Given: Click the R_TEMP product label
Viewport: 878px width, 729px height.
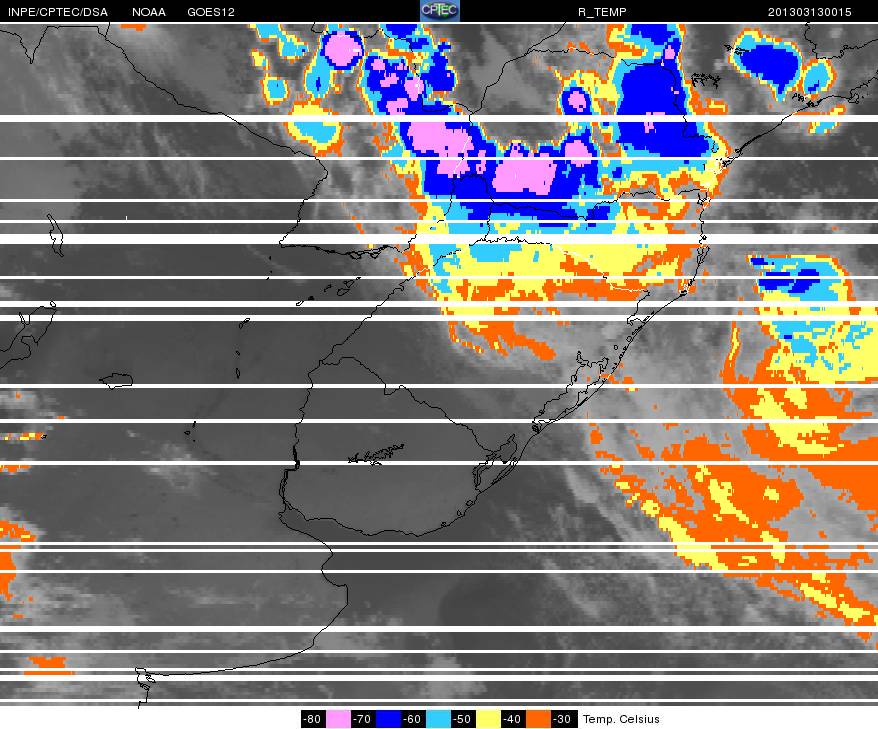Looking at the screenshot, I should [602, 12].
